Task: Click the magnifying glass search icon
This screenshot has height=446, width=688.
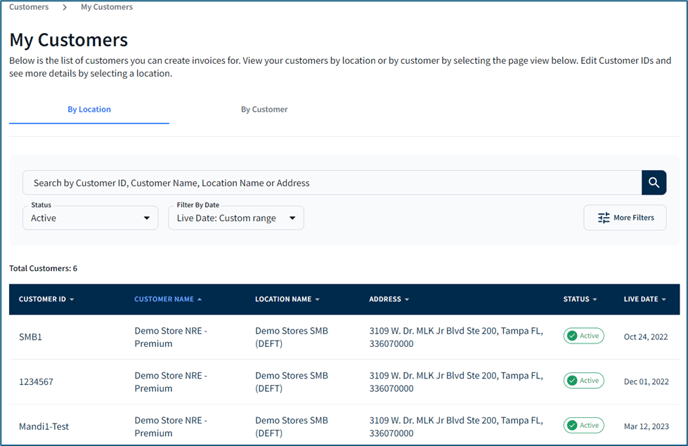Action: tap(654, 183)
